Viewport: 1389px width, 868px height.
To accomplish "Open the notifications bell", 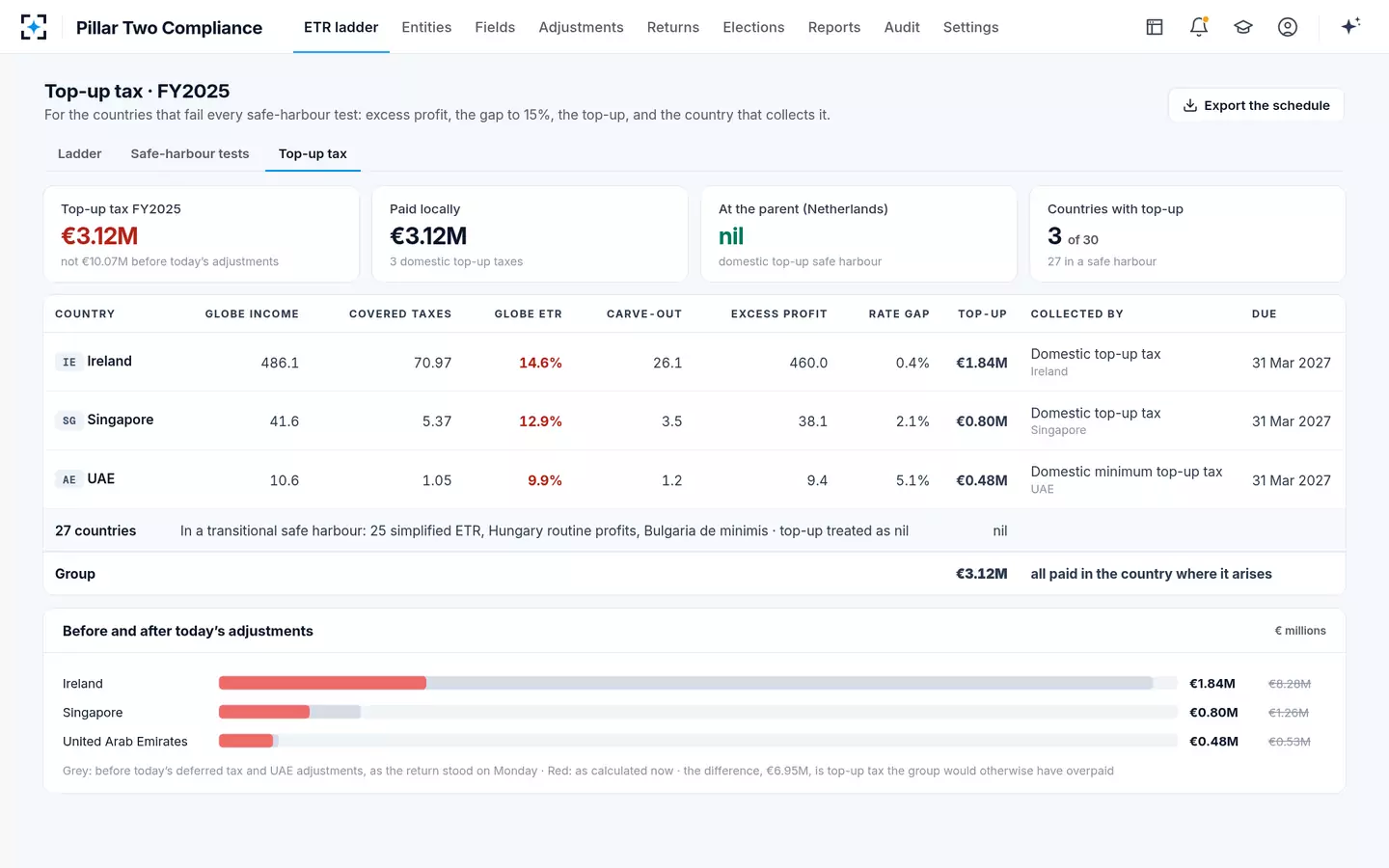I will click(1199, 27).
